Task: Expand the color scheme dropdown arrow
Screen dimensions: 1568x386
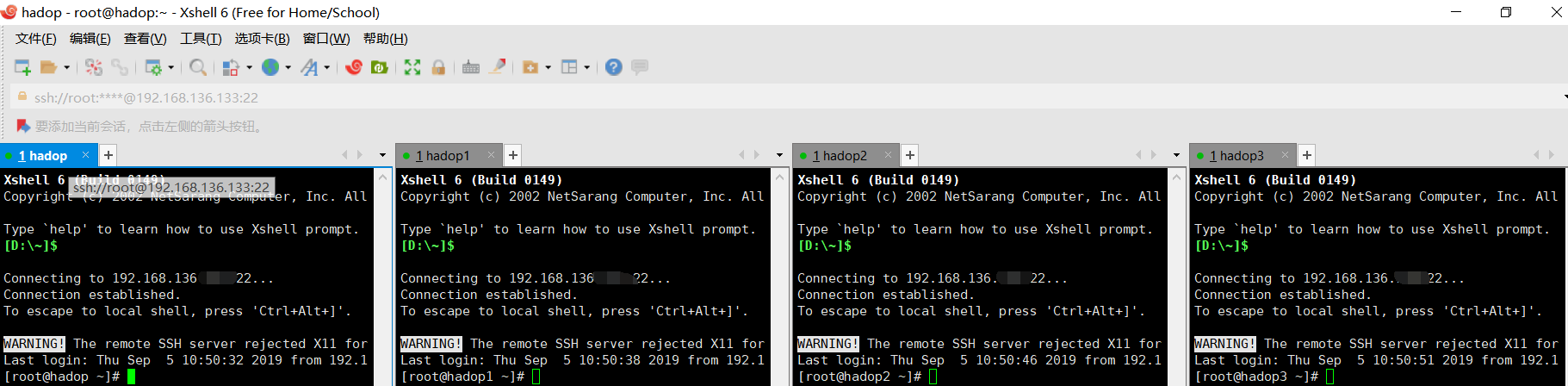Action: coord(249,67)
